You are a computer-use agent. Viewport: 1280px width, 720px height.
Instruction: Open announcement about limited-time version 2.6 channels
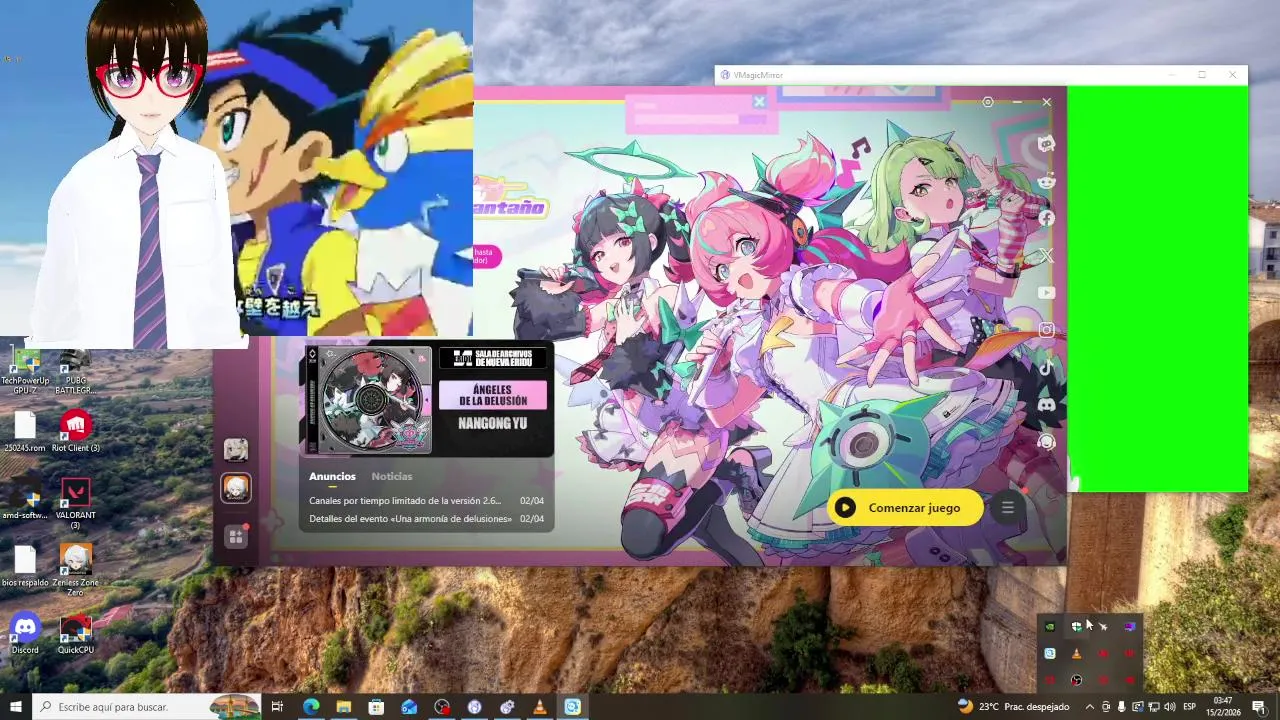(426, 500)
